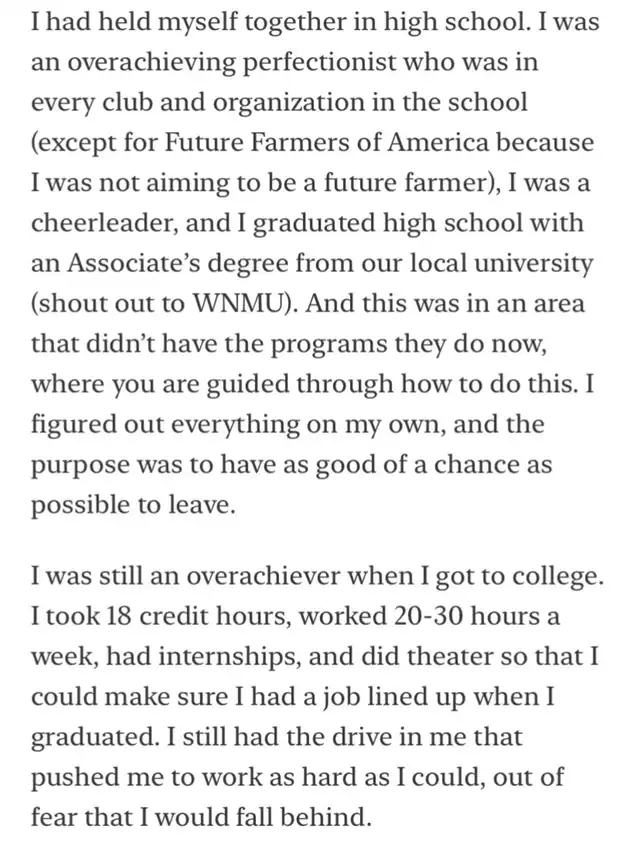Click the word "internships"
Screen dimensions: 640x849
pos(227,657)
